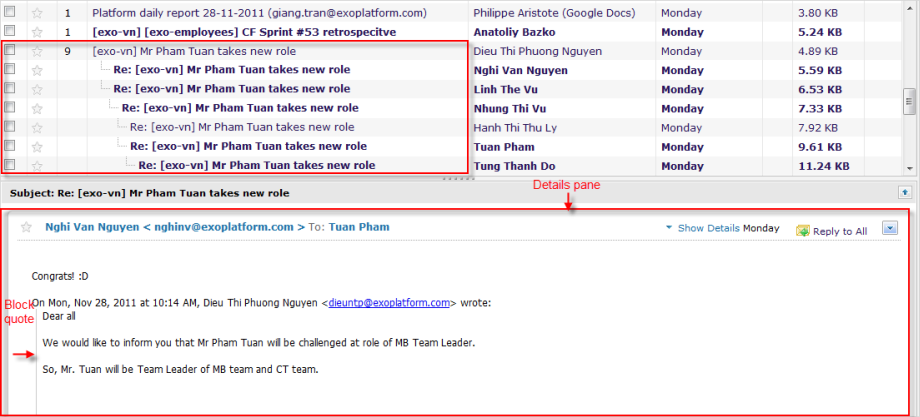Tick checkbox for CF Sprint #53 retrospecitve email
Screen dimensions: 920x417
pos(9,30)
